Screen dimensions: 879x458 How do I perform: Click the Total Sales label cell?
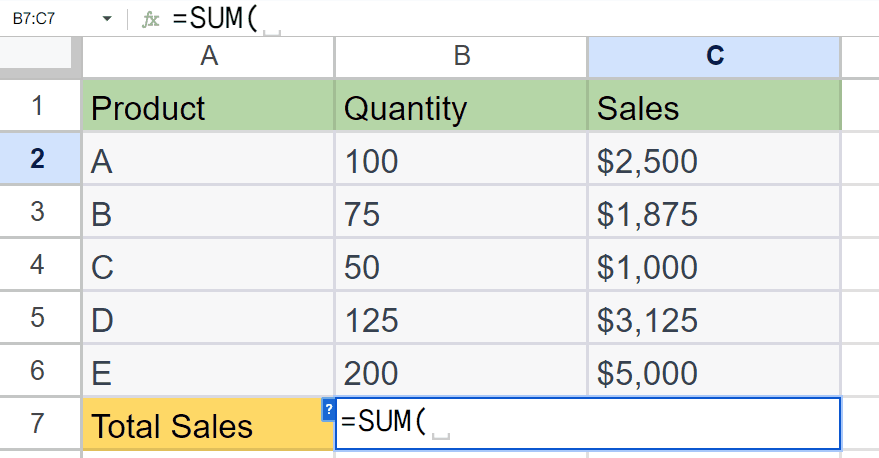click(x=209, y=424)
